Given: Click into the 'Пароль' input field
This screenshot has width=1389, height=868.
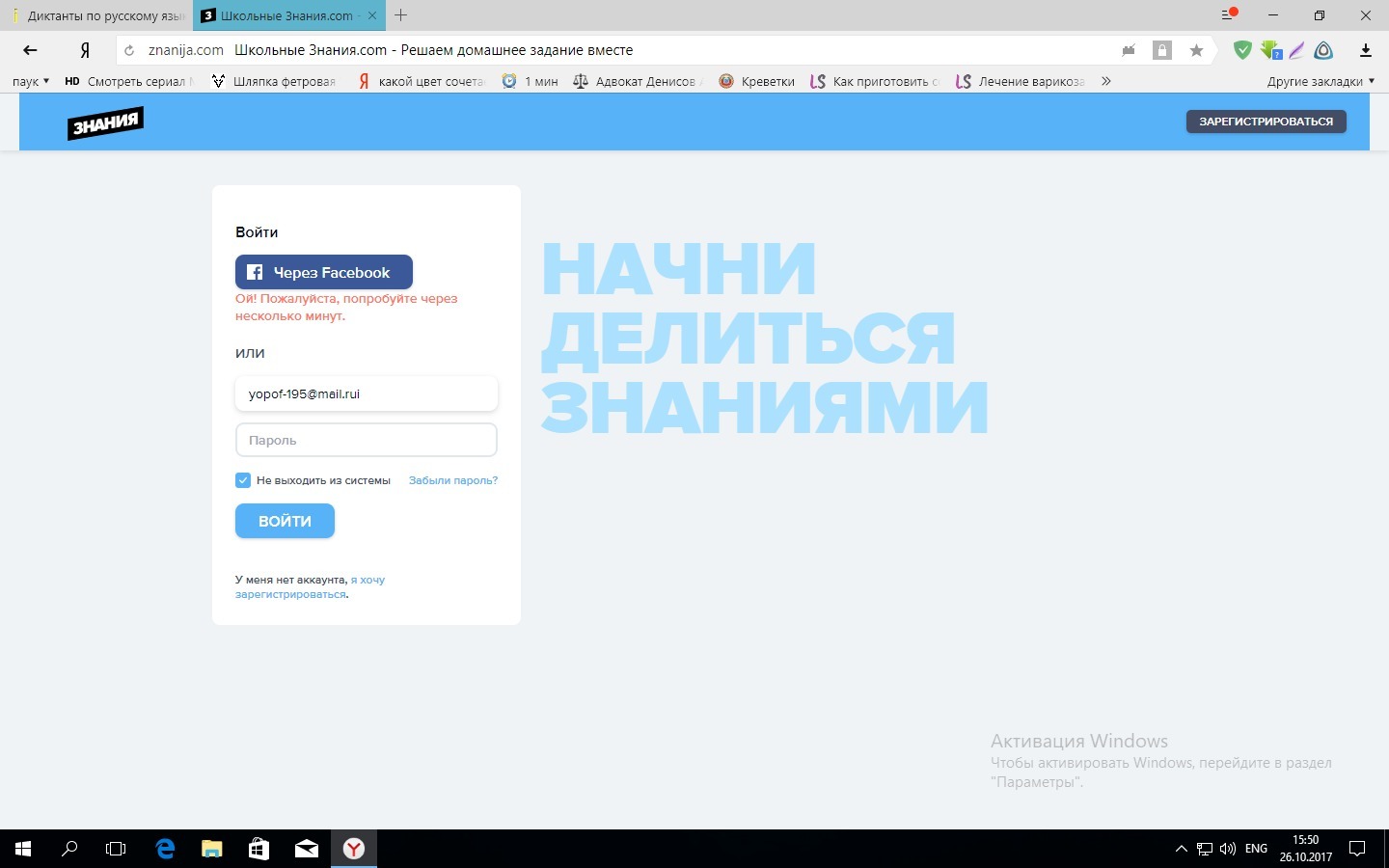Looking at the screenshot, I should (366, 440).
